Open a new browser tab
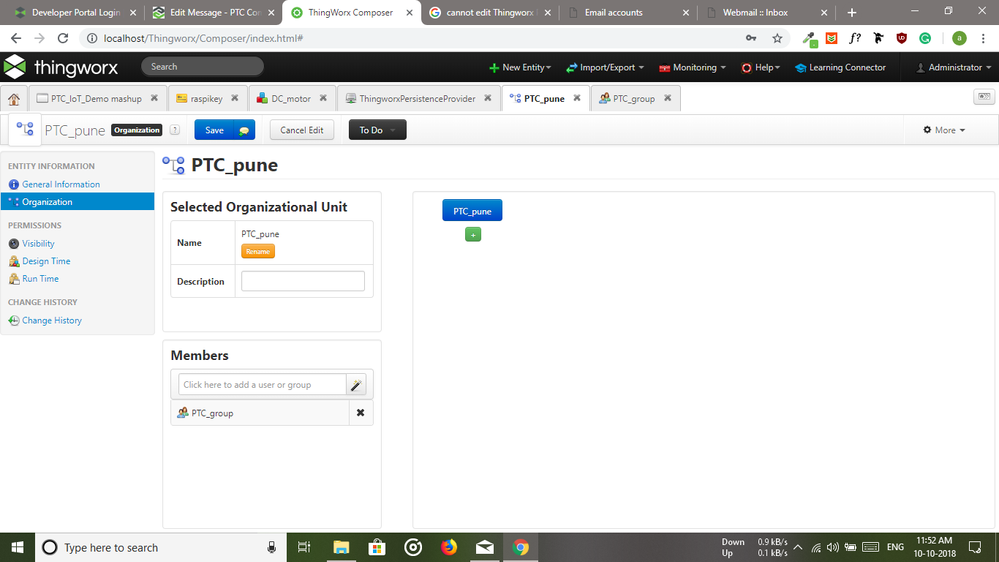 pyautogui.click(x=852, y=13)
